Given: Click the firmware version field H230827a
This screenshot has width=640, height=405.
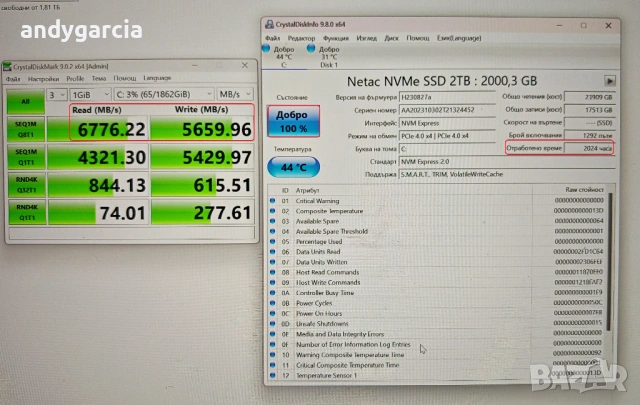Looking at the screenshot, I should pos(447,97).
